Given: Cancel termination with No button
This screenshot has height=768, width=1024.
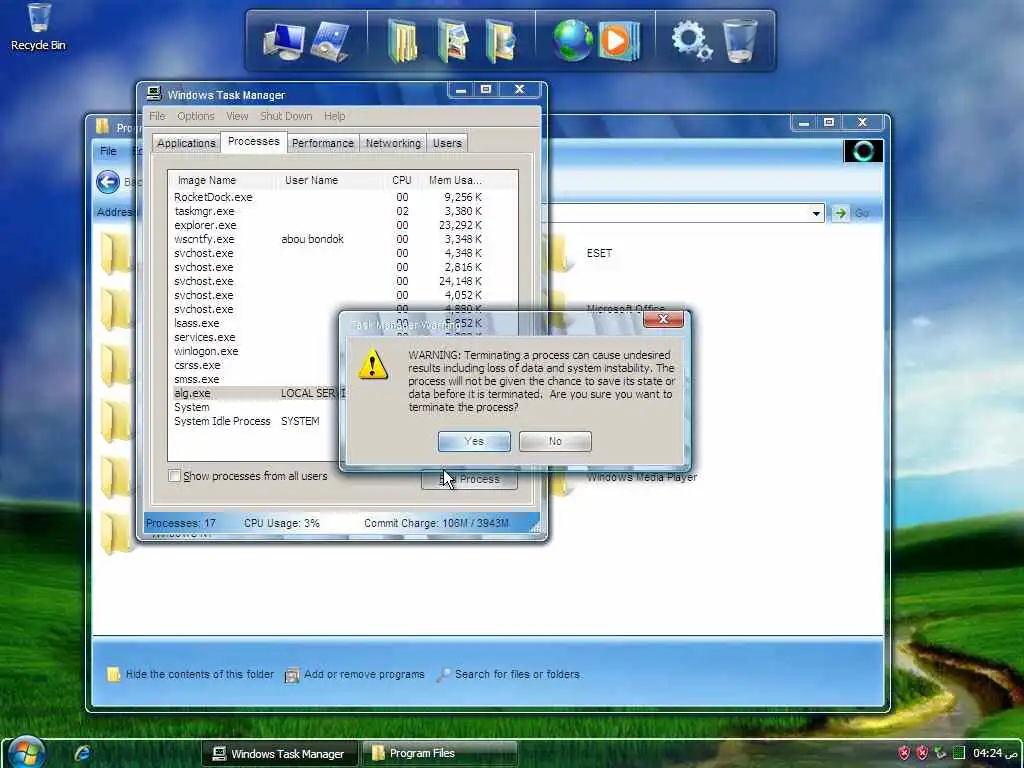Looking at the screenshot, I should pos(555,441).
